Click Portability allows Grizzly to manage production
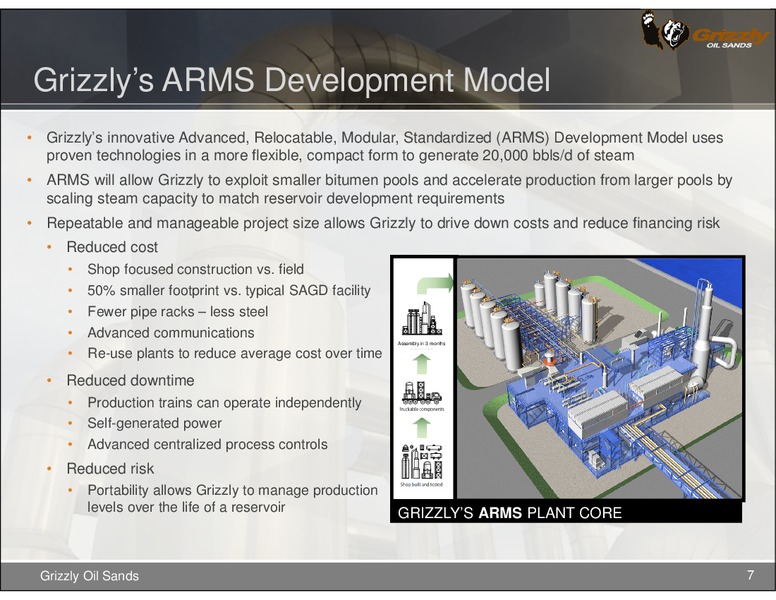This screenshot has height=600, width=776. point(233,499)
